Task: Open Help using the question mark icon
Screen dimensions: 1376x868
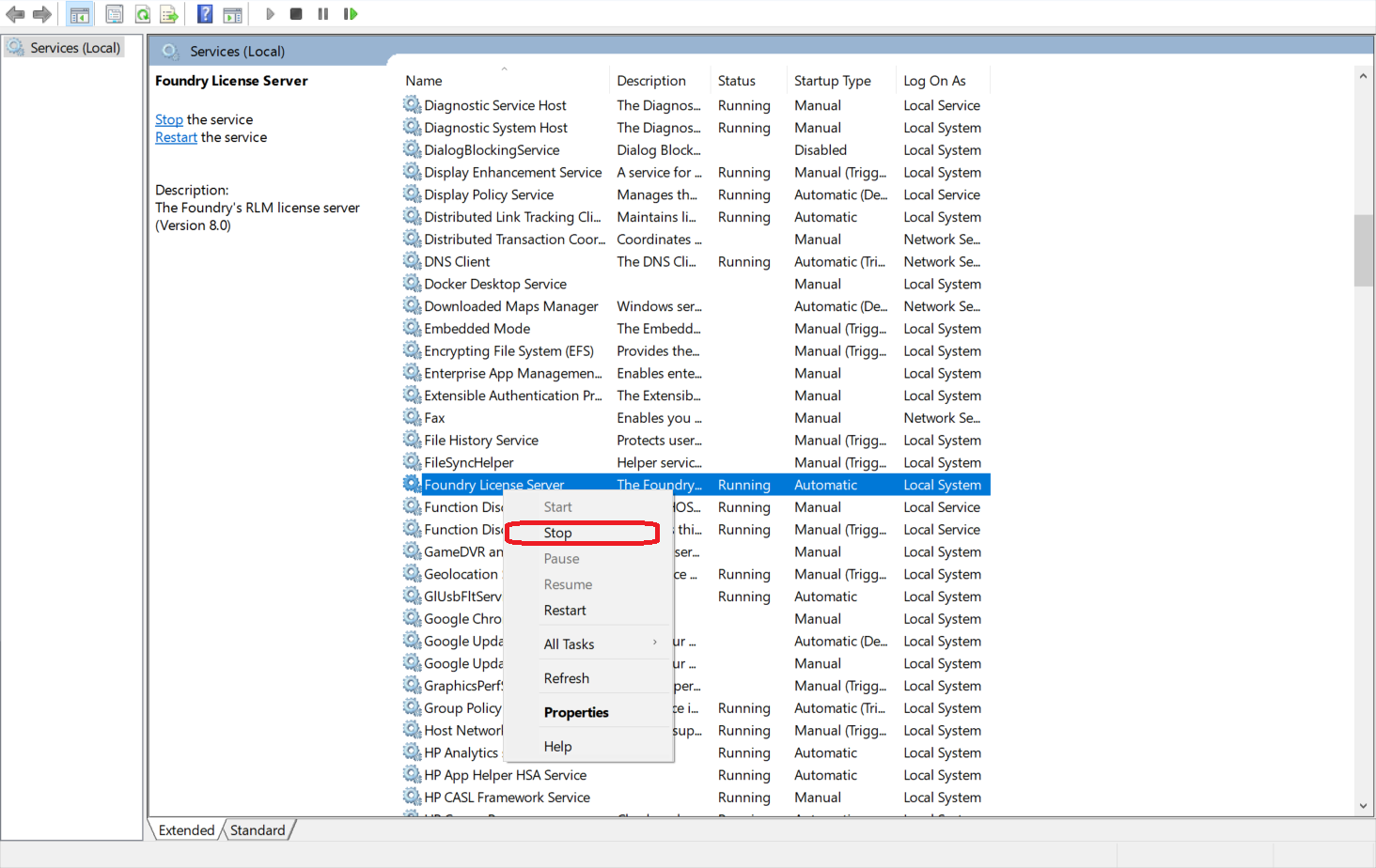Action: [x=204, y=13]
